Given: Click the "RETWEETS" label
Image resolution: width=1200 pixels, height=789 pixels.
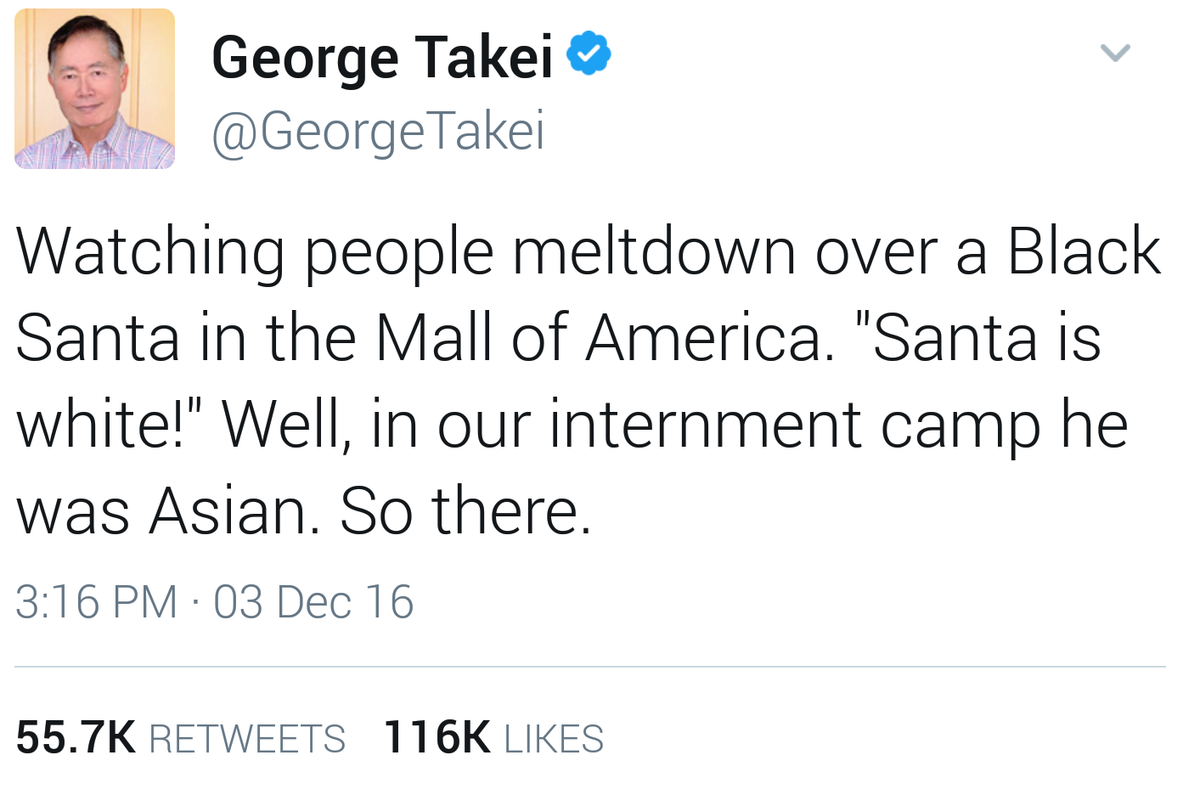Looking at the screenshot, I should tap(247, 739).
